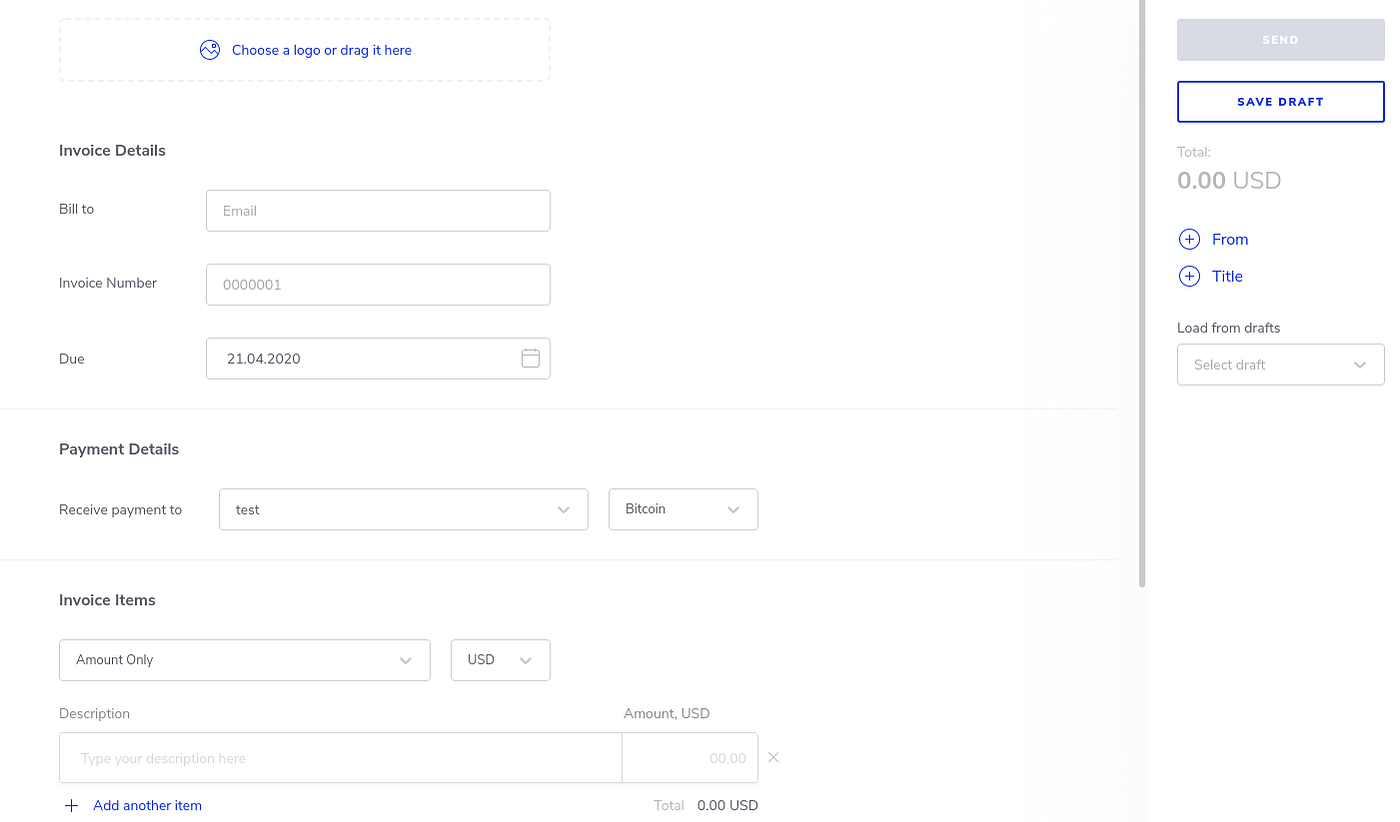
Task: Select the Choose a logo link
Action: [x=320, y=49]
